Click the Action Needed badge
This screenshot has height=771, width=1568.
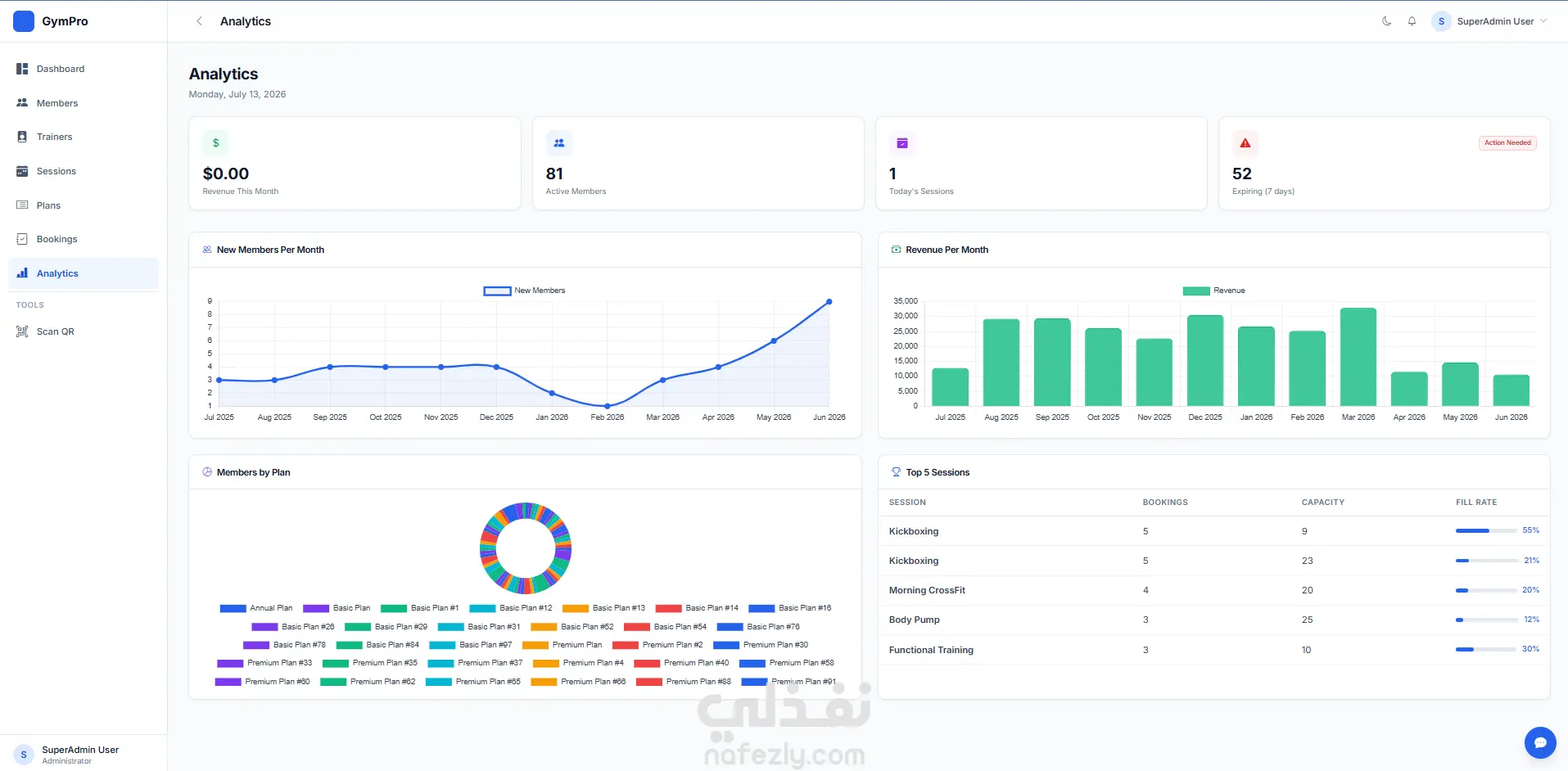(1507, 142)
